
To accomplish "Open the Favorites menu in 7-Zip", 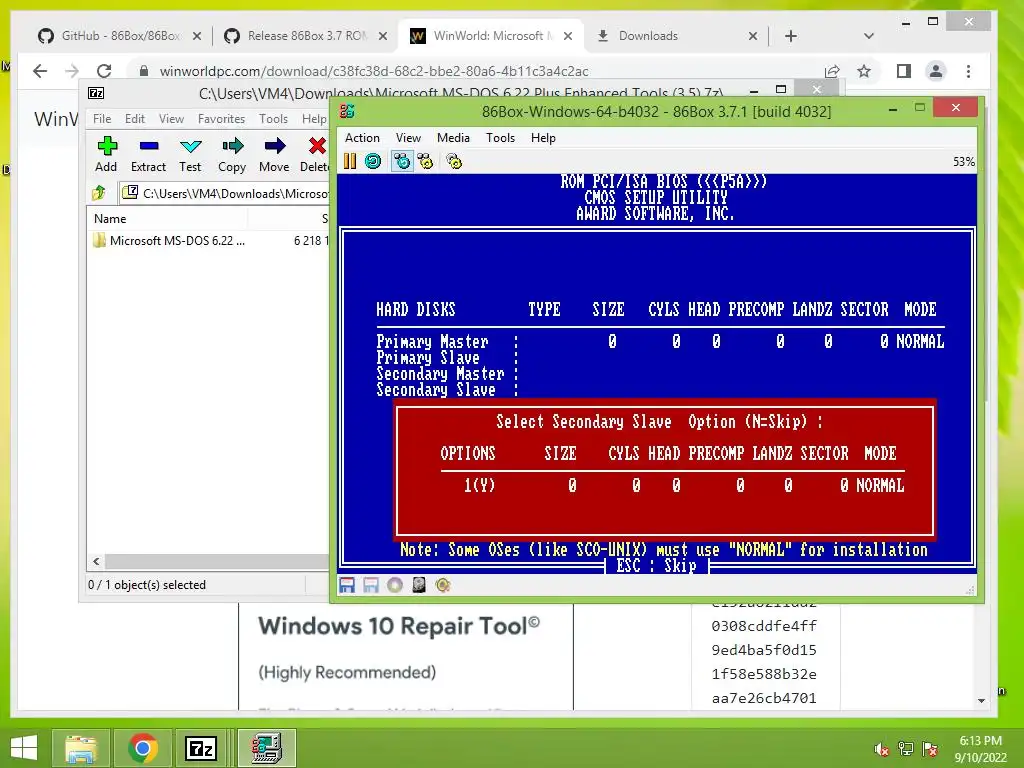I will [221, 119].
